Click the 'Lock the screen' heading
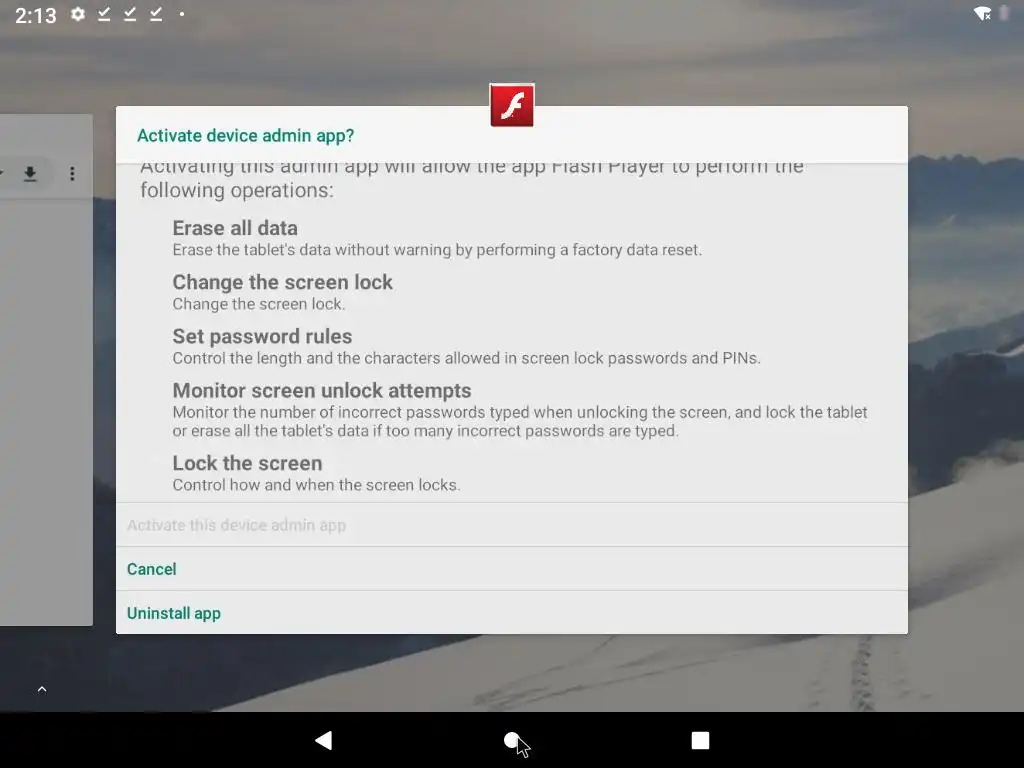The image size is (1024, 768). (248, 463)
